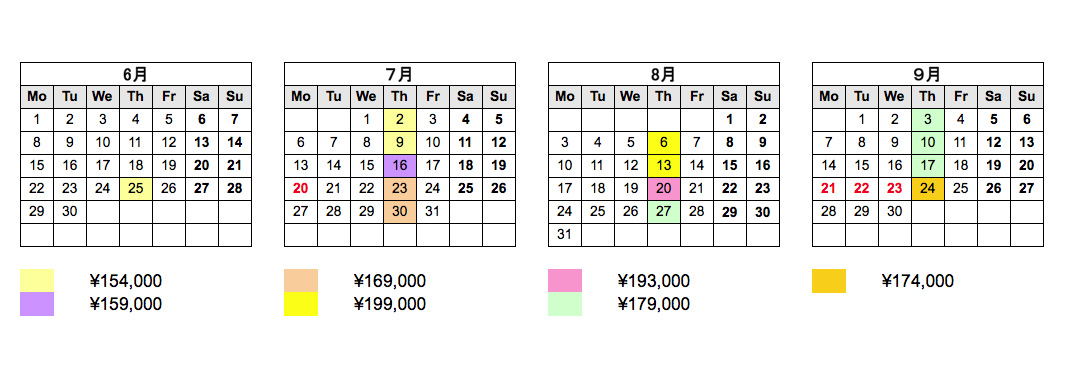Select the pink ¥193,000 legend swatch
Viewport: 1082px width, 378px height.
point(565,281)
